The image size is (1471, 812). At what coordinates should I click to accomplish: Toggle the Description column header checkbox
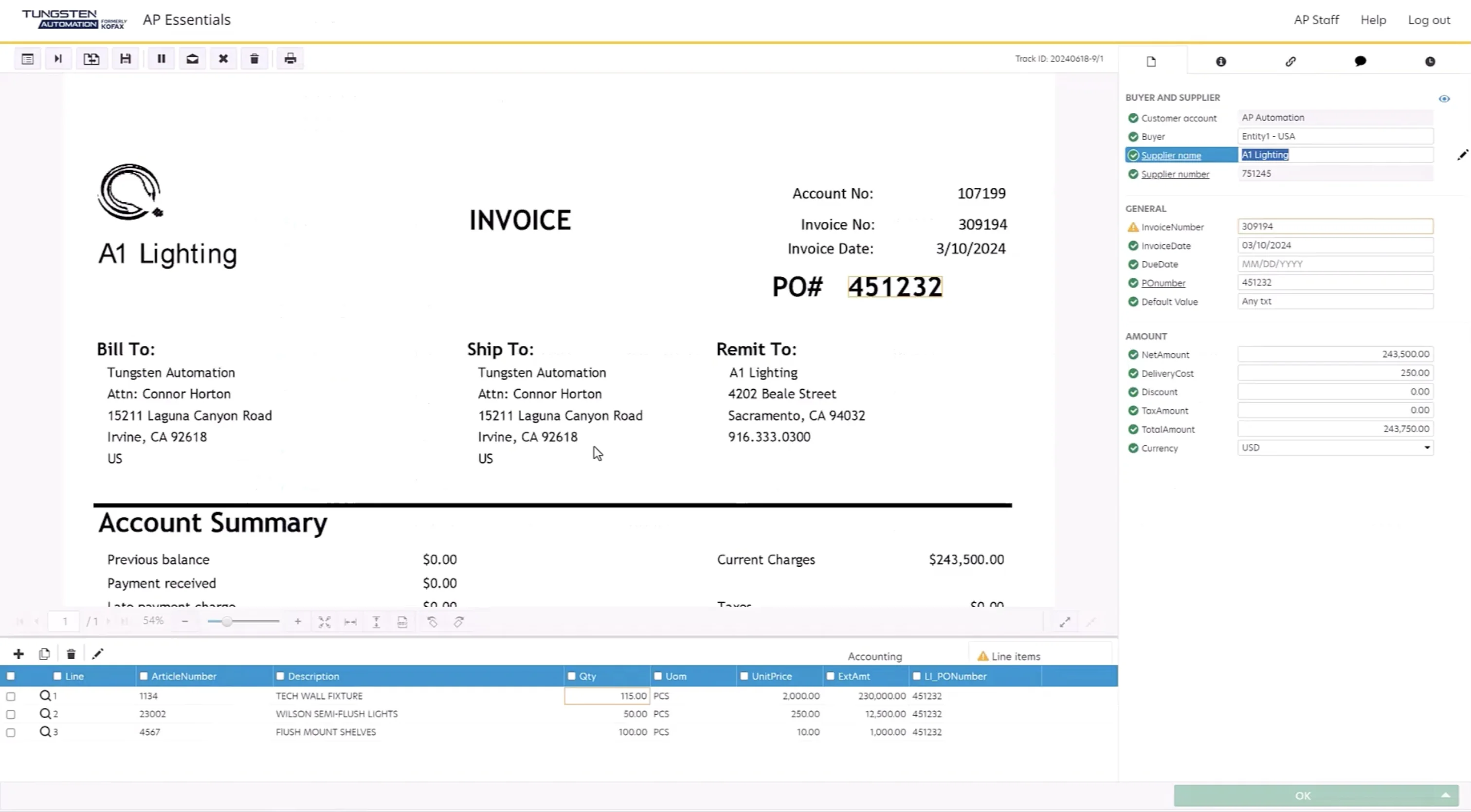point(280,676)
